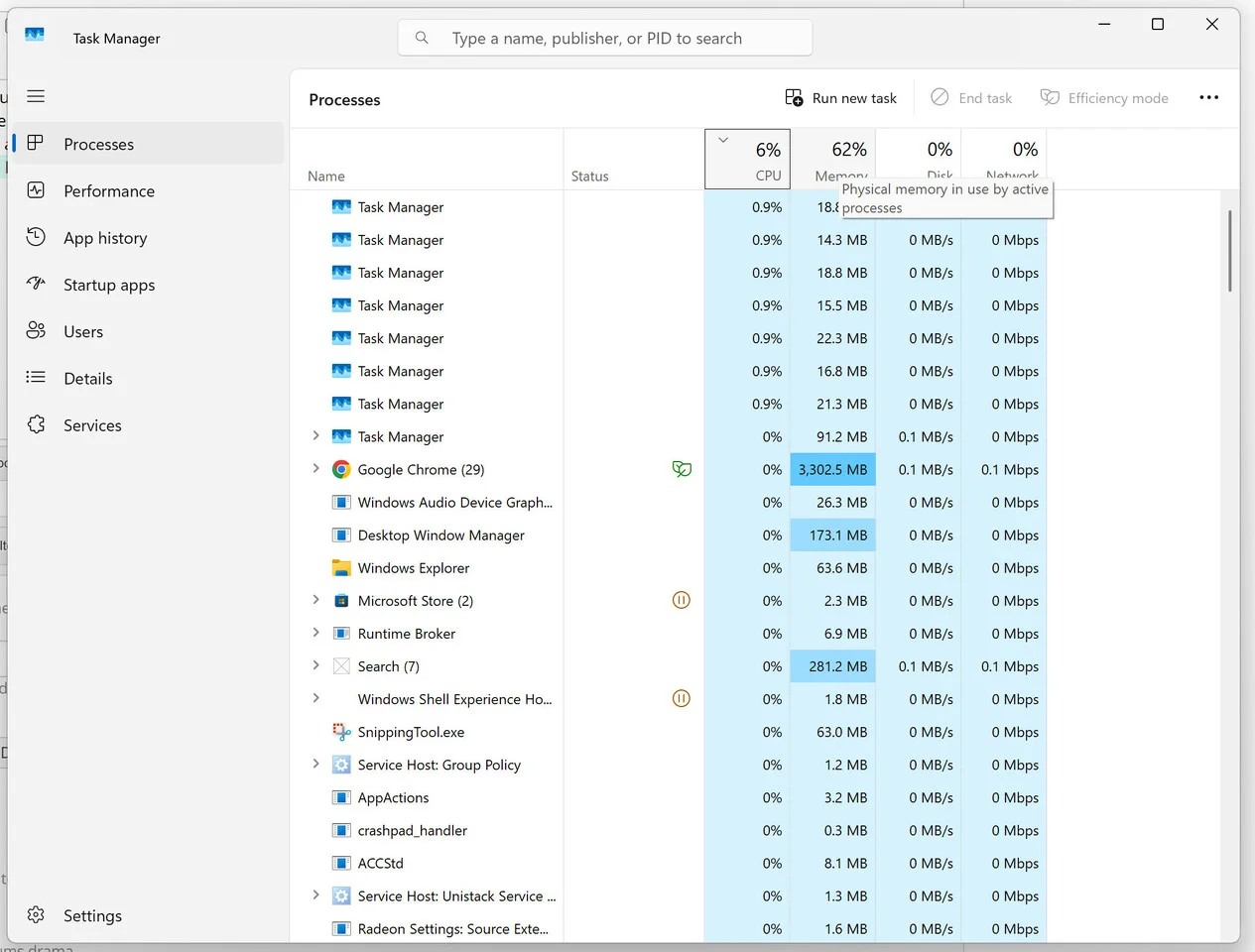Image resolution: width=1255 pixels, height=952 pixels.
Task: Click the pause icon beside Windows Shell Experience Host
Action: [682, 698]
